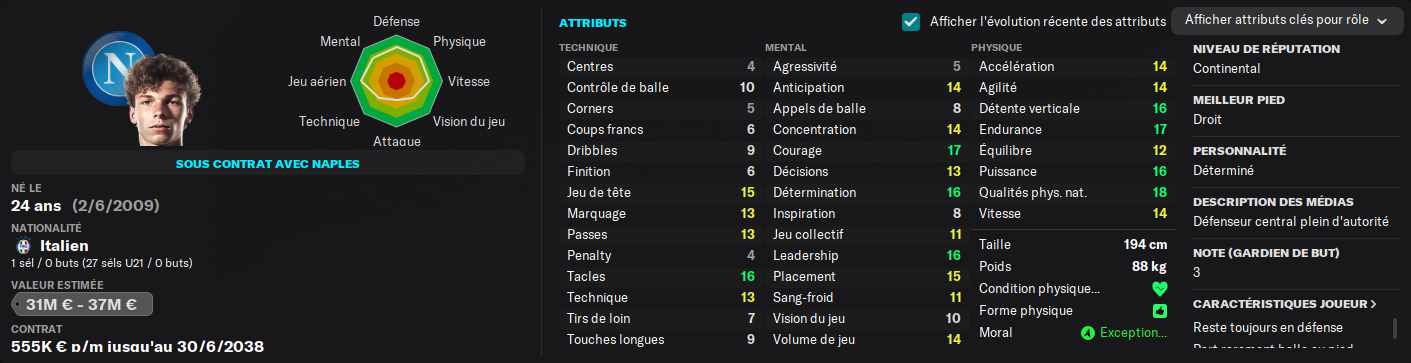Click the 31M € - 37M € value badge
The width and height of the screenshot is (1411, 363).
(81, 305)
